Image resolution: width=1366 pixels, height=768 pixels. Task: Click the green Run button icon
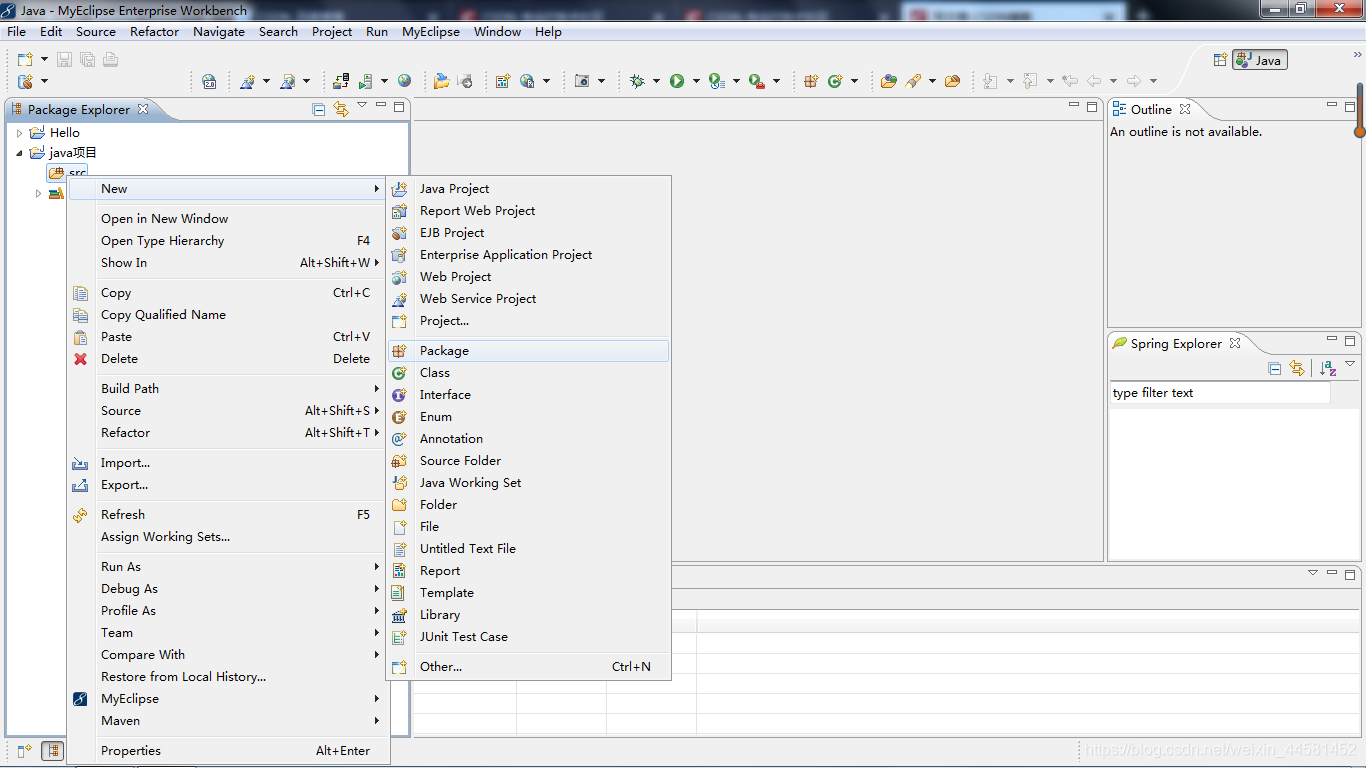pyautogui.click(x=677, y=81)
